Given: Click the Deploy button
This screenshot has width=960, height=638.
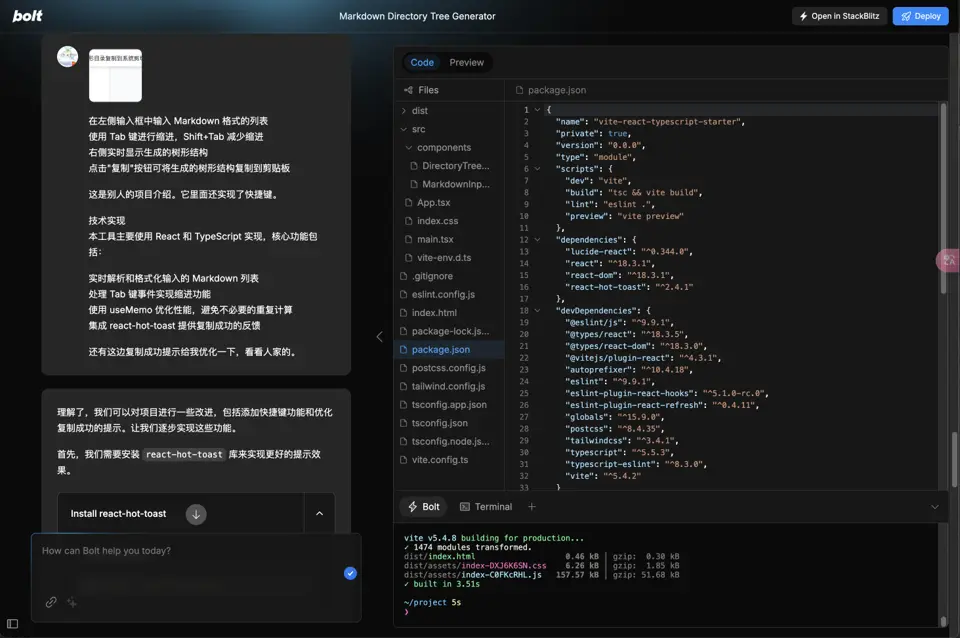Looking at the screenshot, I should [921, 17].
